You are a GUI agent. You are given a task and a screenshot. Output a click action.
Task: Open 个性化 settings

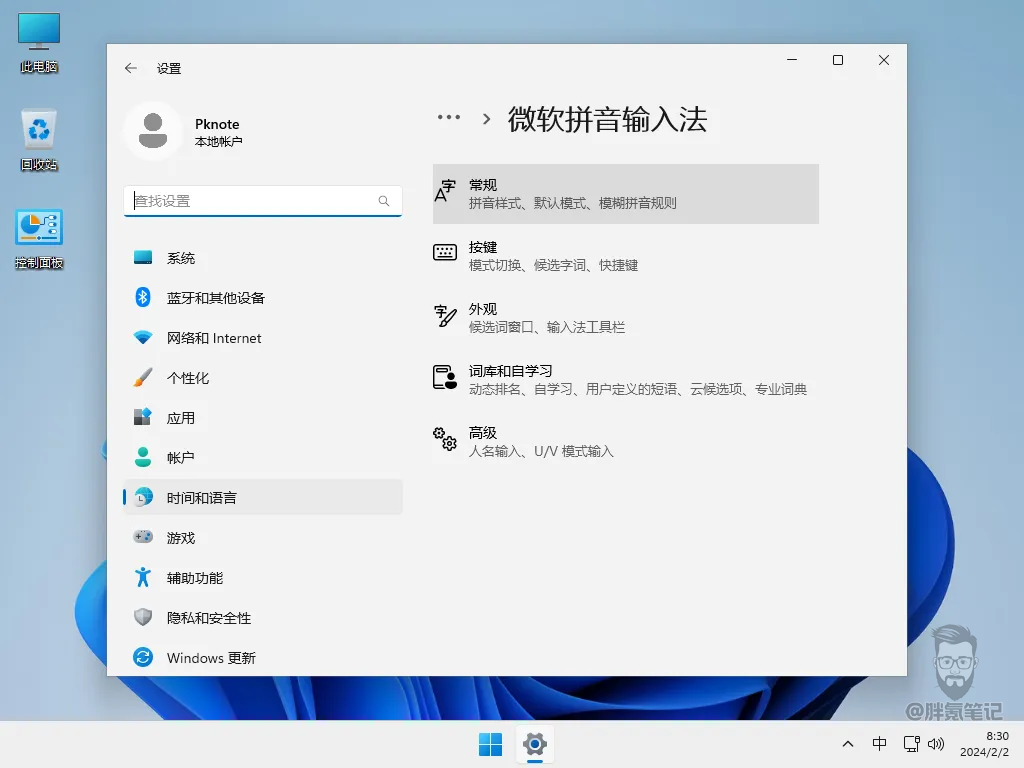coord(263,378)
